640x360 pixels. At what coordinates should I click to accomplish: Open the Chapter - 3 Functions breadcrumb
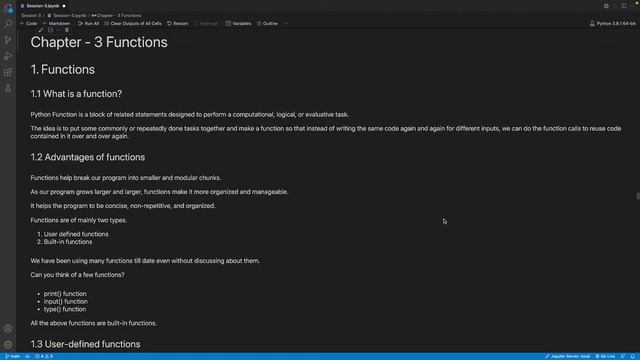(117, 15)
